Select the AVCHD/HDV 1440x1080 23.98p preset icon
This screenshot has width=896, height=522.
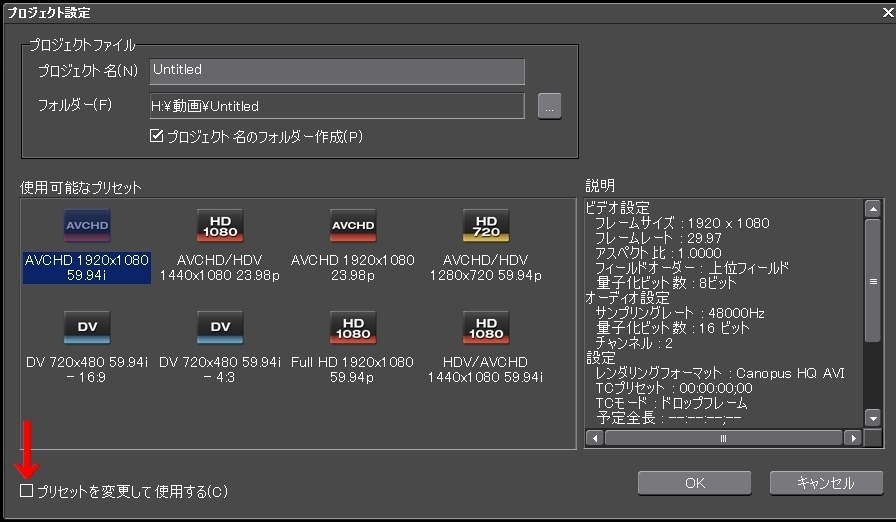[x=220, y=226]
